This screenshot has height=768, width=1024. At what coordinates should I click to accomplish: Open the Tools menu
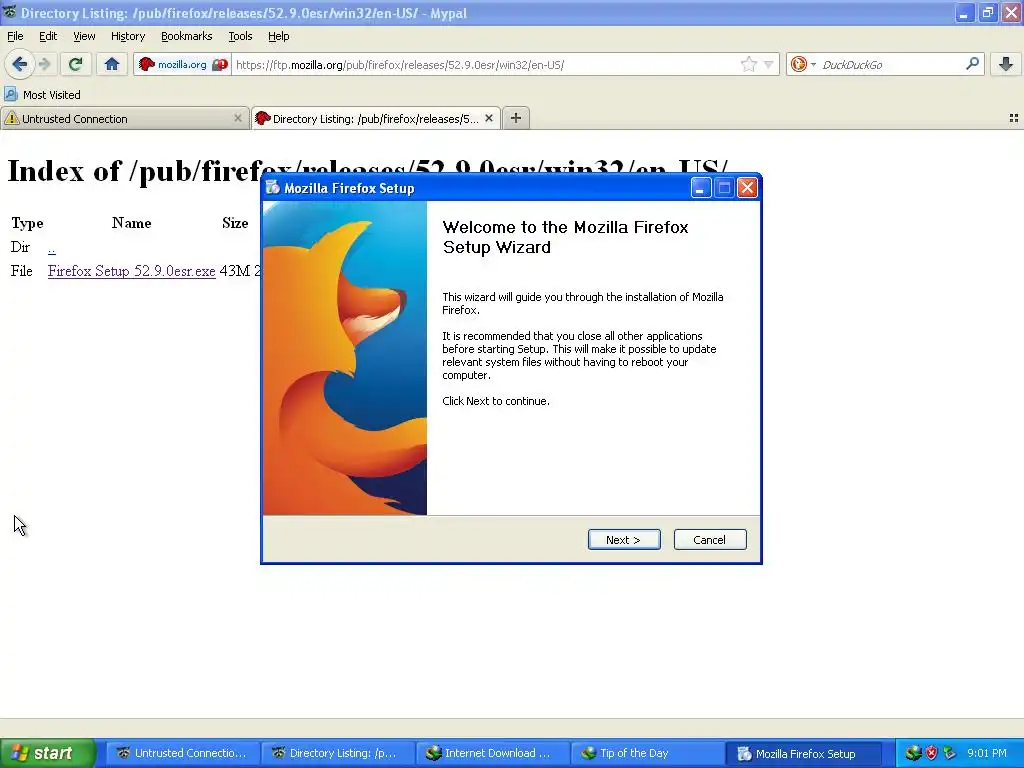pyautogui.click(x=240, y=37)
